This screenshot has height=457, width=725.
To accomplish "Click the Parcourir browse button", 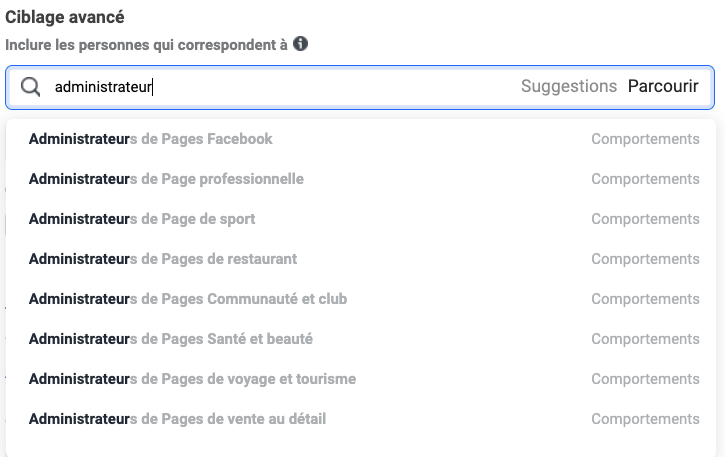I will (x=663, y=87).
